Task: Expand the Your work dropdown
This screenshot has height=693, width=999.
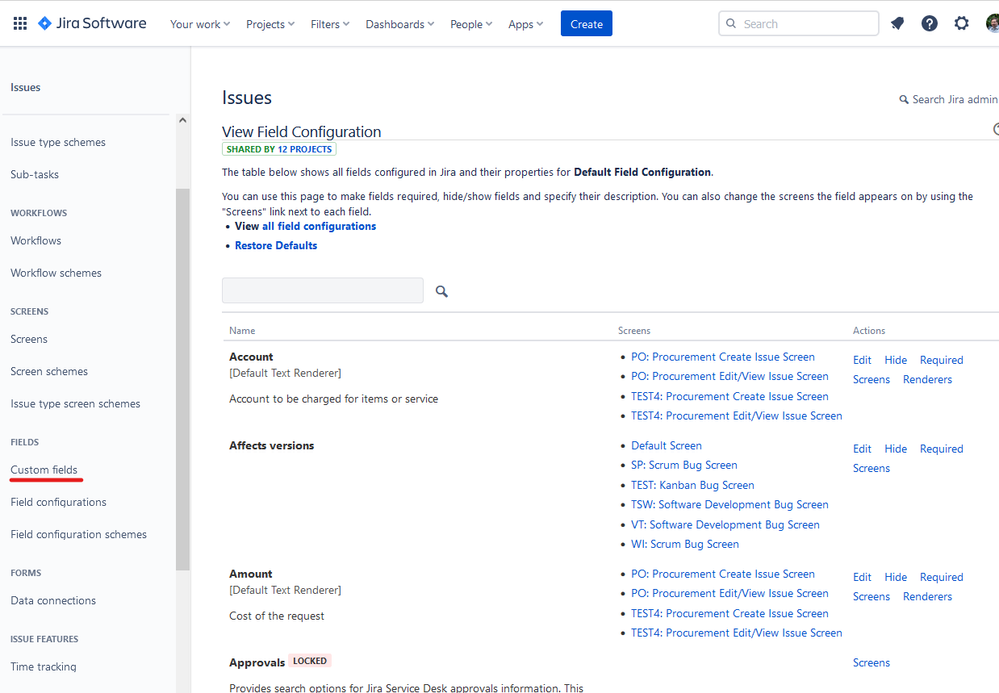Action: click(x=199, y=24)
